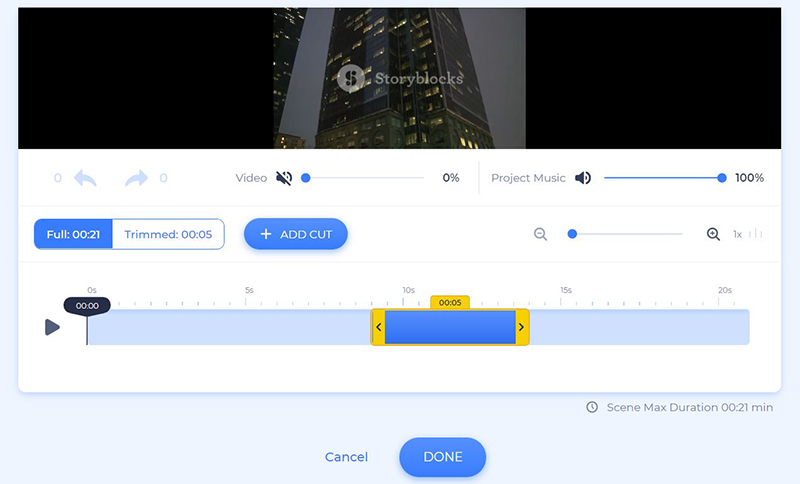
Task: Select the blue trimmed clip segment
Action: pyautogui.click(x=450, y=327)
